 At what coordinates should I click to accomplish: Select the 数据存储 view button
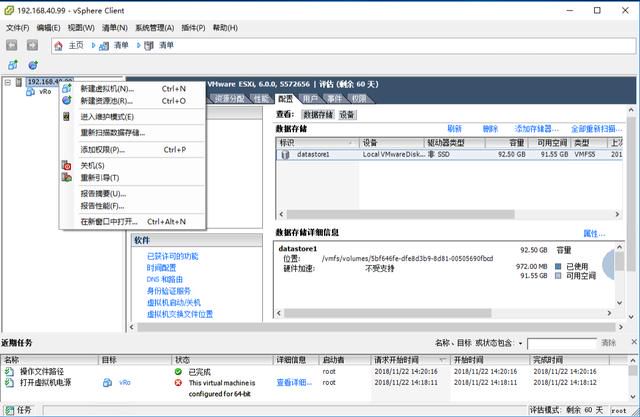(x=318, y=115)
